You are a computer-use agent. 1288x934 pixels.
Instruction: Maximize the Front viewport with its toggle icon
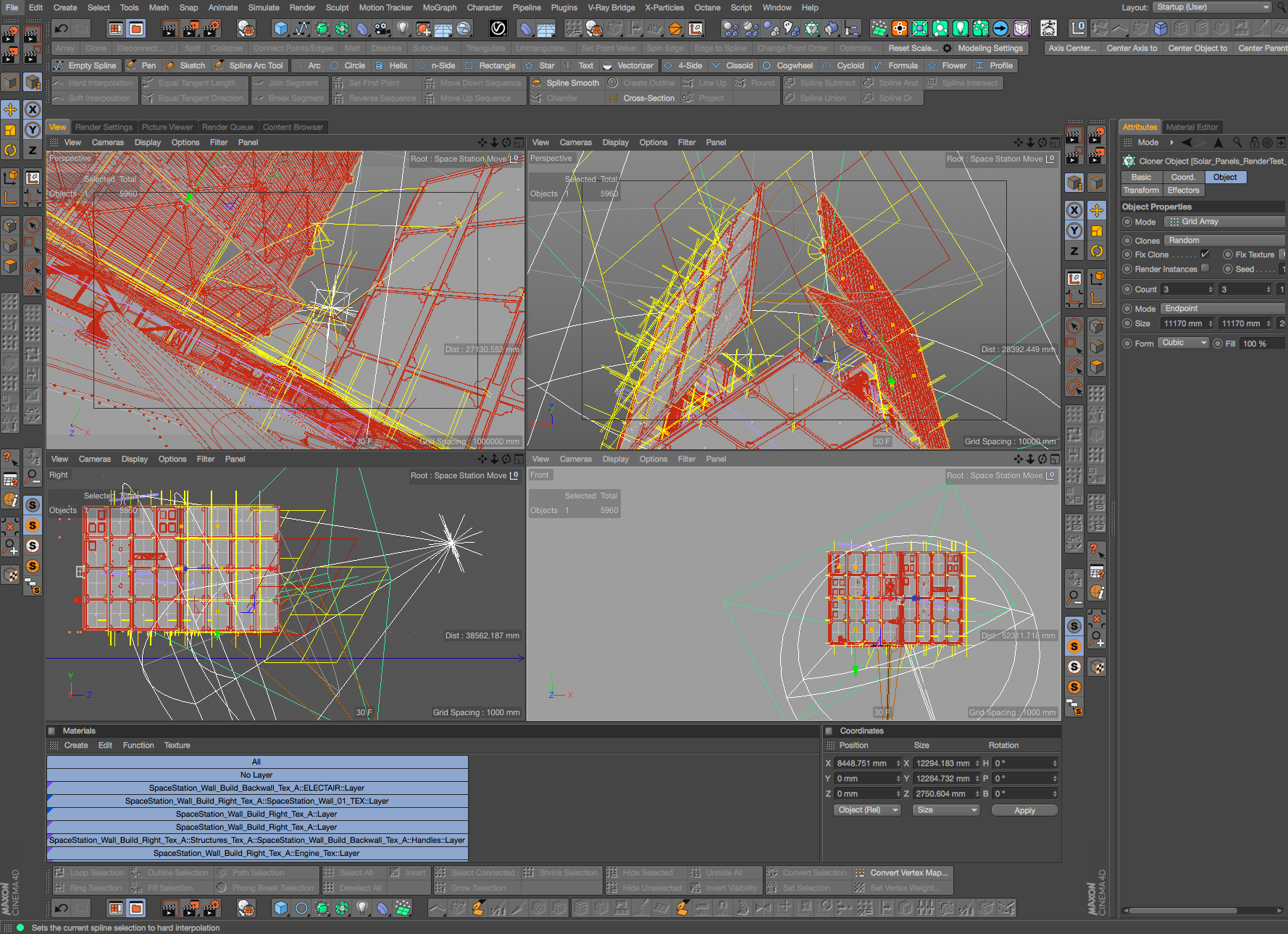(1055, 459)
